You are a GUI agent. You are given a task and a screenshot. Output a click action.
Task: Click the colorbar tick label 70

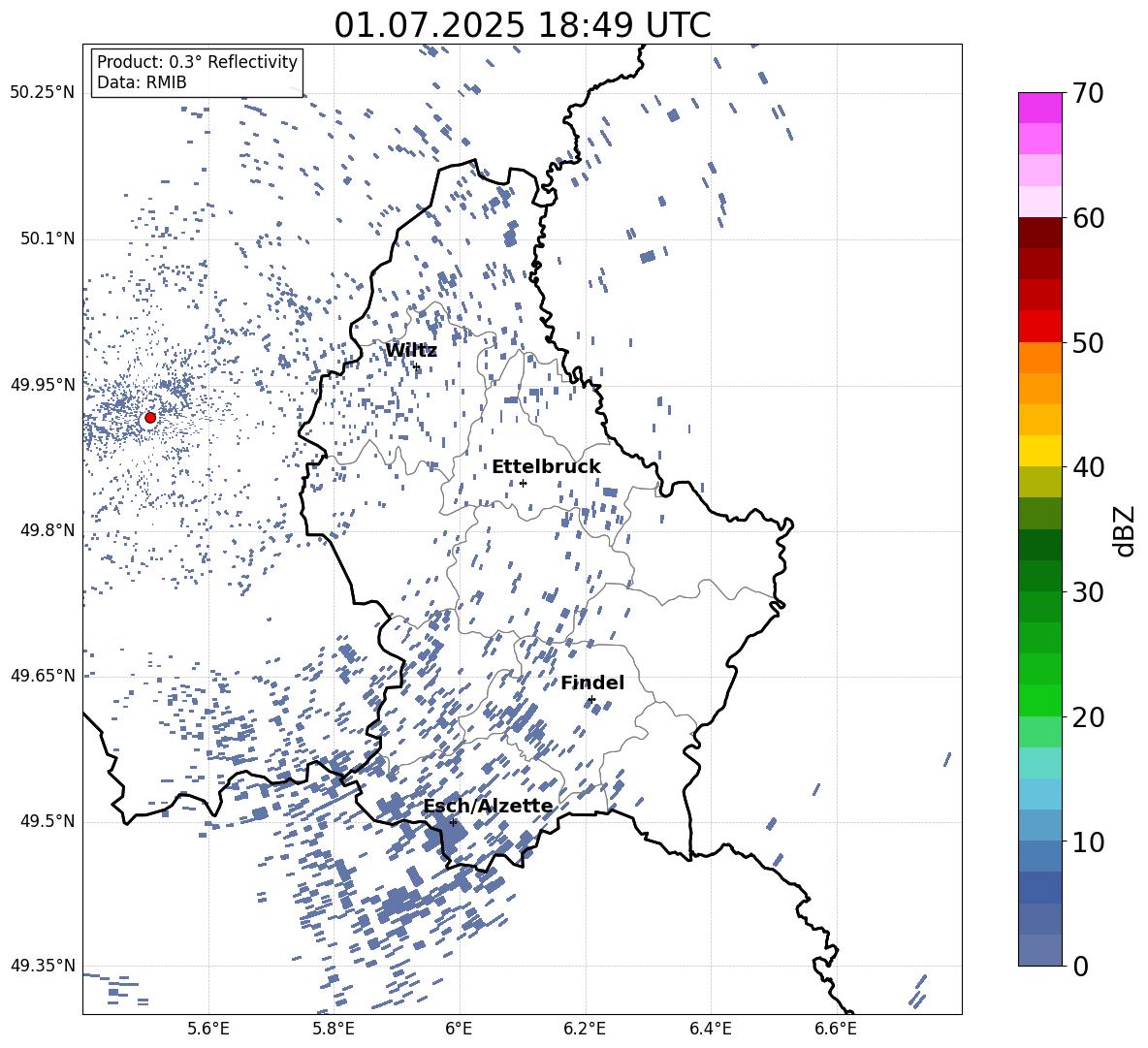pos(1088,94)
